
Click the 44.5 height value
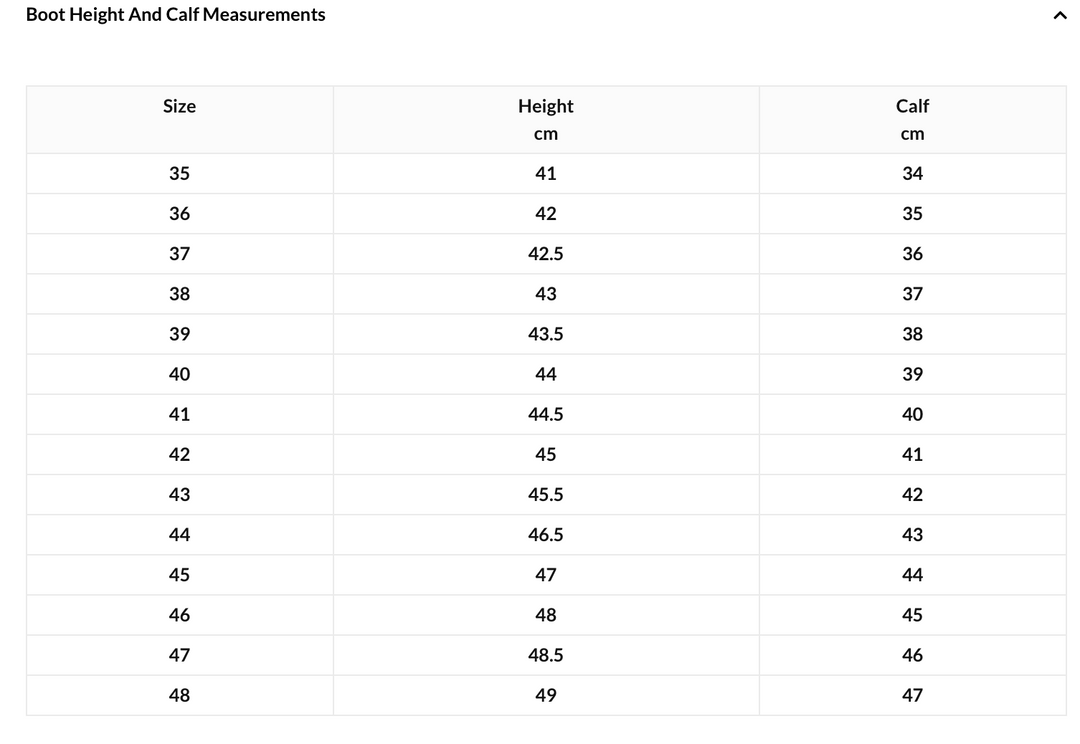click(546, 415)
